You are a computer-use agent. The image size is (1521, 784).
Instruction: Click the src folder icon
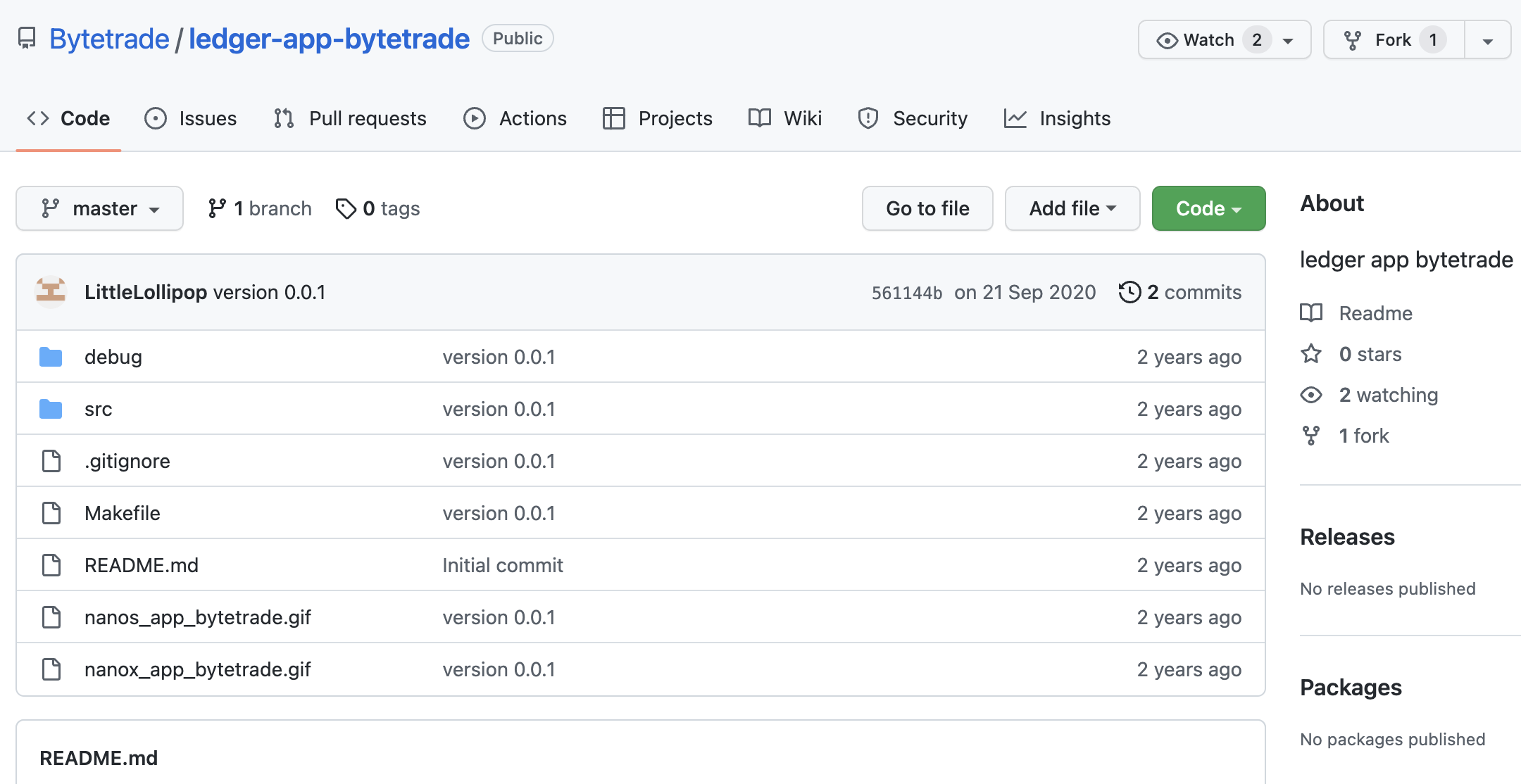click(51, 409)
